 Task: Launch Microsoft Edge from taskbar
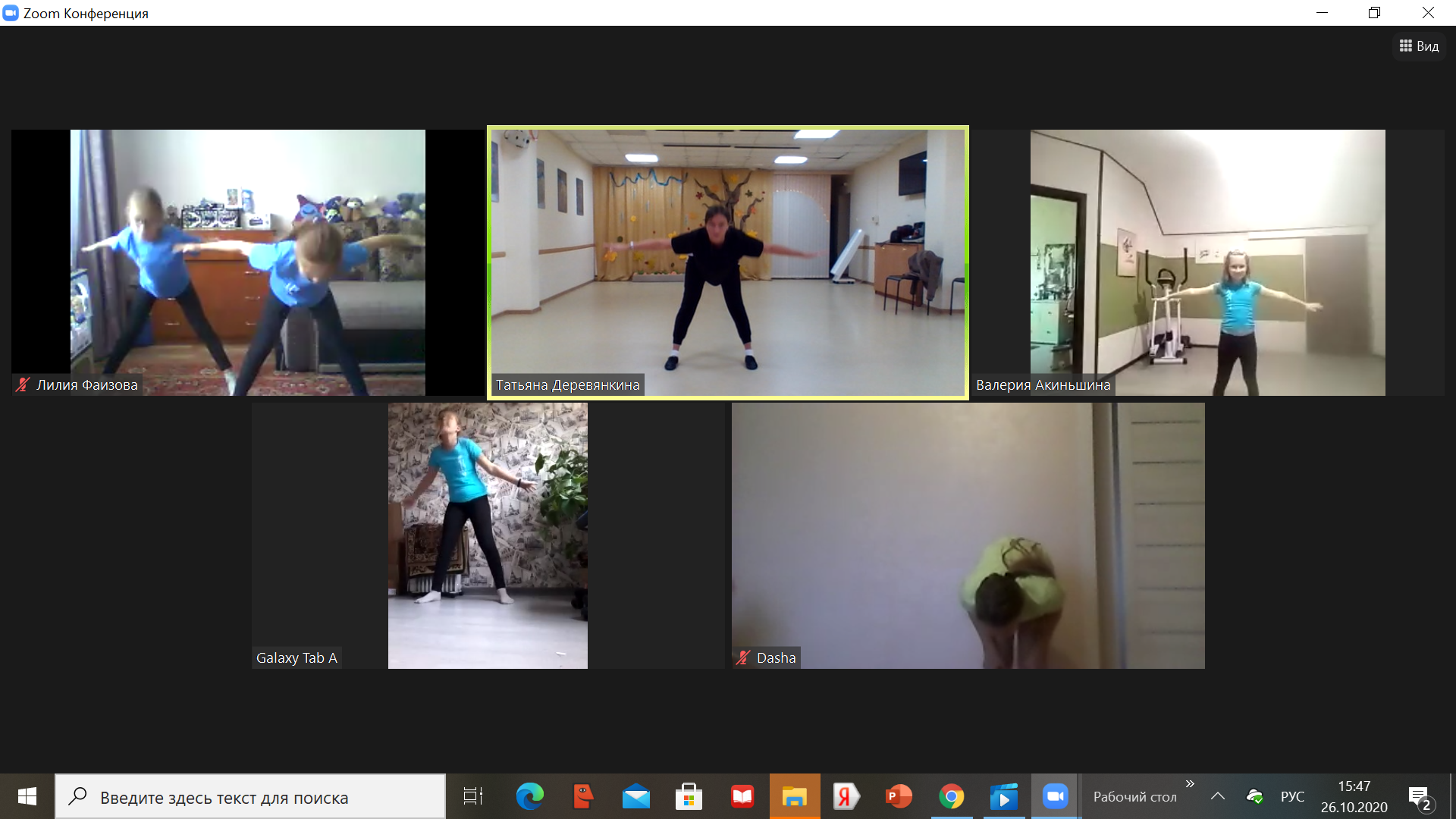[529, 796]
